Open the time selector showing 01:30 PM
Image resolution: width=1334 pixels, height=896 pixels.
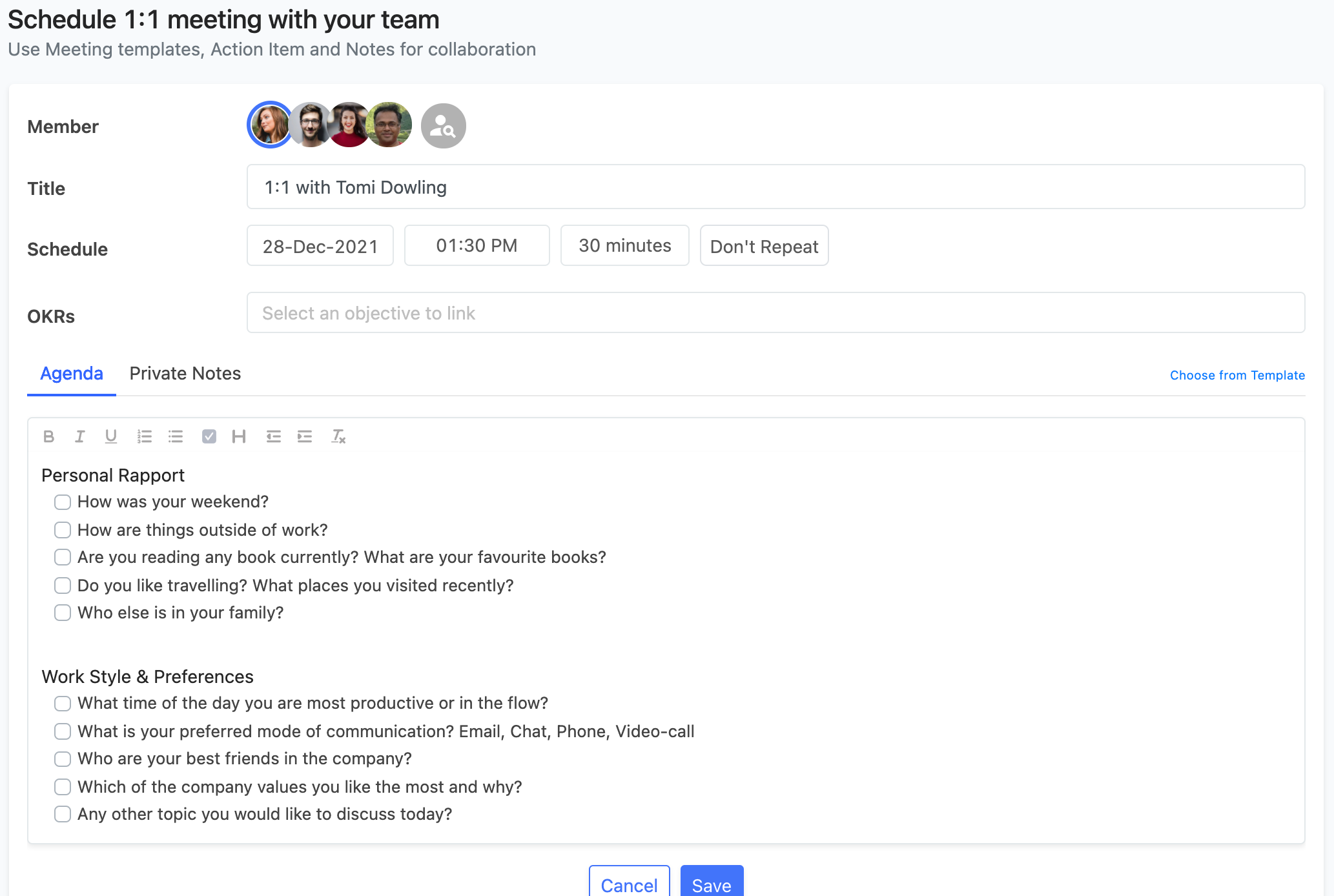point(477,245)
